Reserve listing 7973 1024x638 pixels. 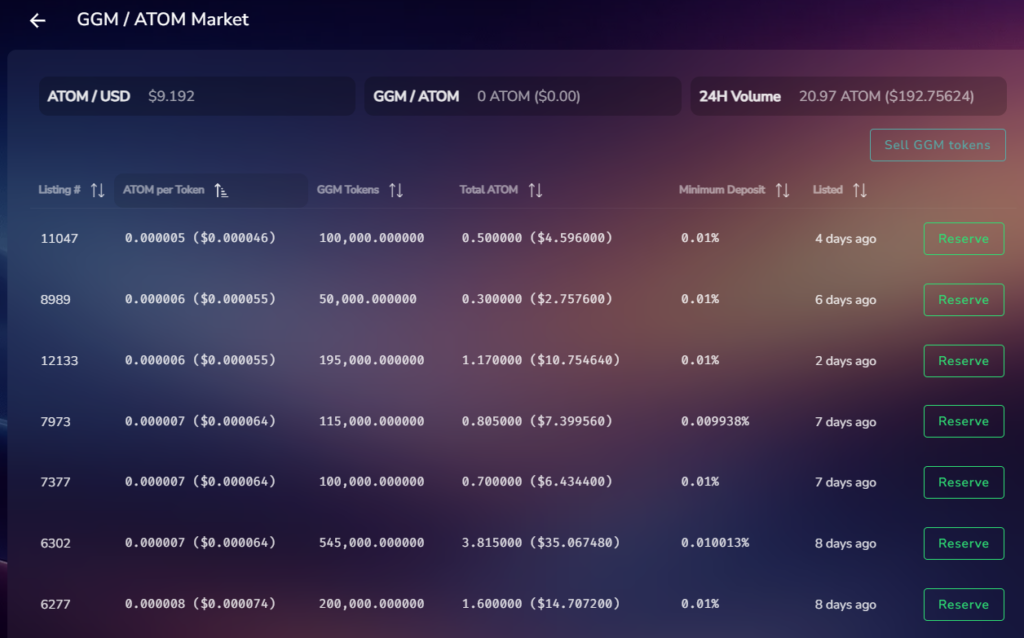pyautogui.click(x=963, y=421)
